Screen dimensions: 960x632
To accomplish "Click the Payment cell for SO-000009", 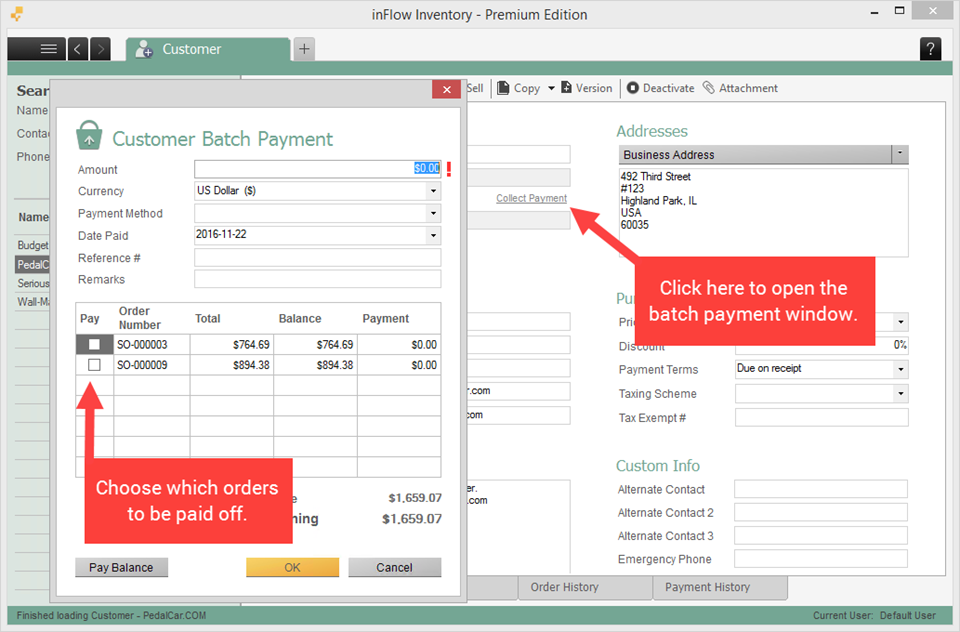I will 399,365.
